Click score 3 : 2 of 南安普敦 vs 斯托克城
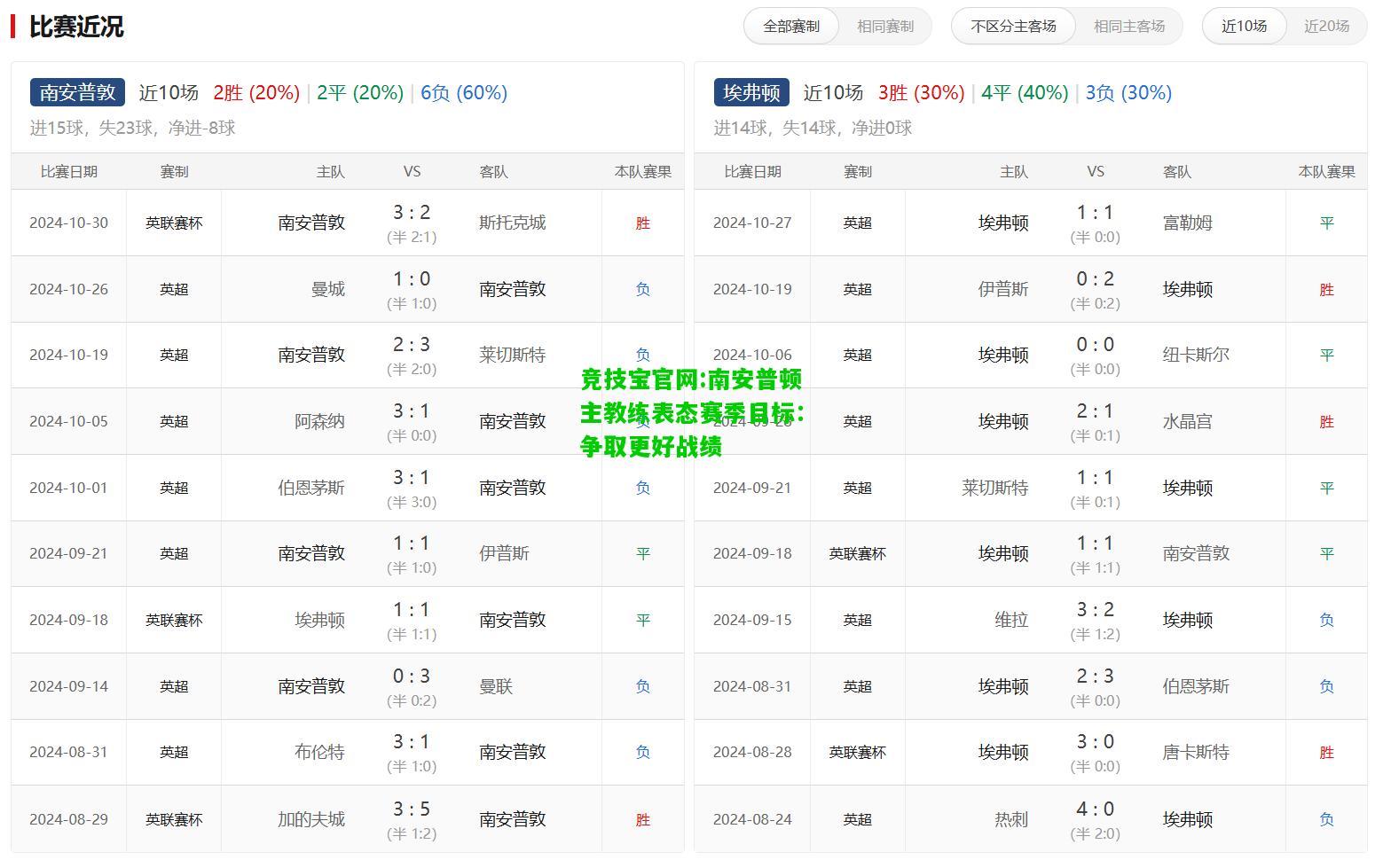The image size is (1383, 868). [x=412, y=213]
